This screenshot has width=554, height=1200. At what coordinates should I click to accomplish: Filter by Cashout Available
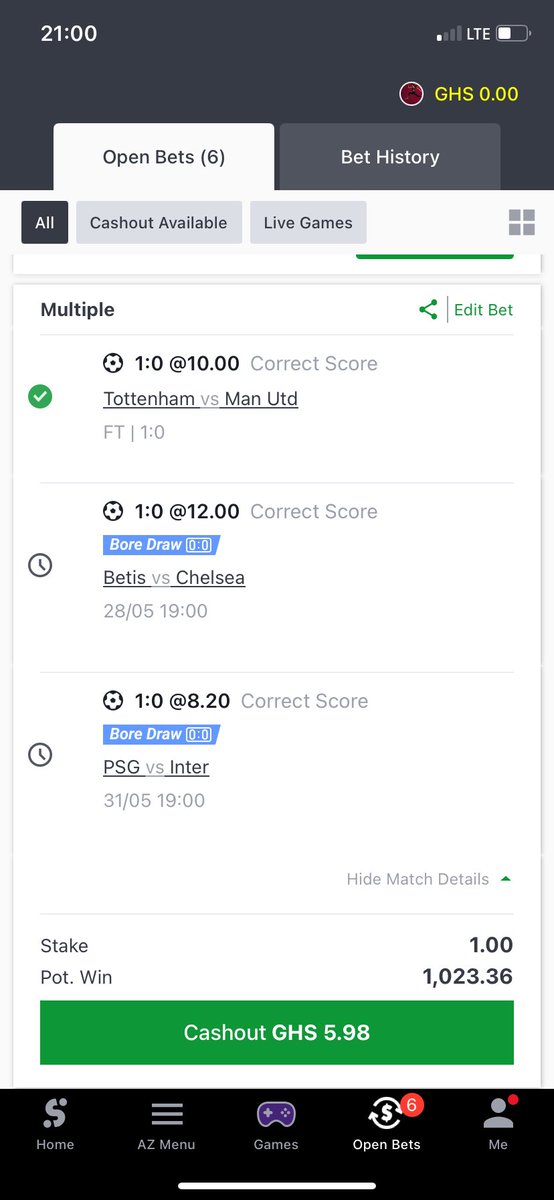(x=159, y=223)
